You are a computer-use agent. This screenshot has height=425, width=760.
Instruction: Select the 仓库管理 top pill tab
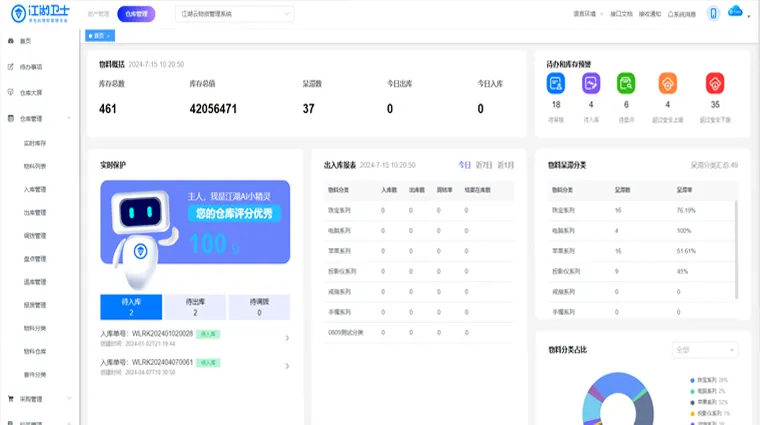click(136, 14)
